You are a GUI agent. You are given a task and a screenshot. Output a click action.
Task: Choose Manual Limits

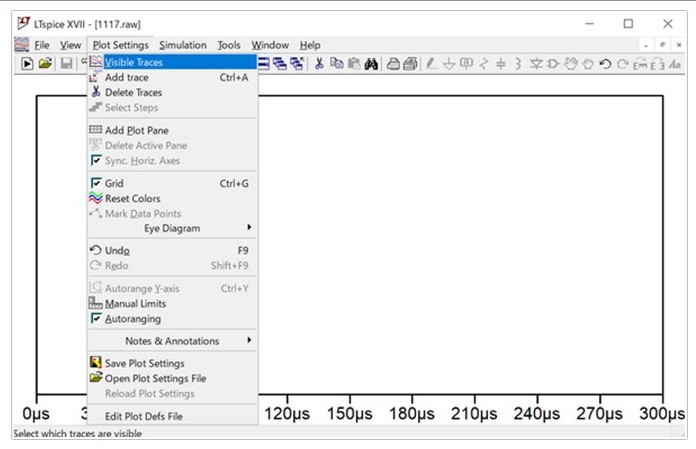[x=172, y=303]
